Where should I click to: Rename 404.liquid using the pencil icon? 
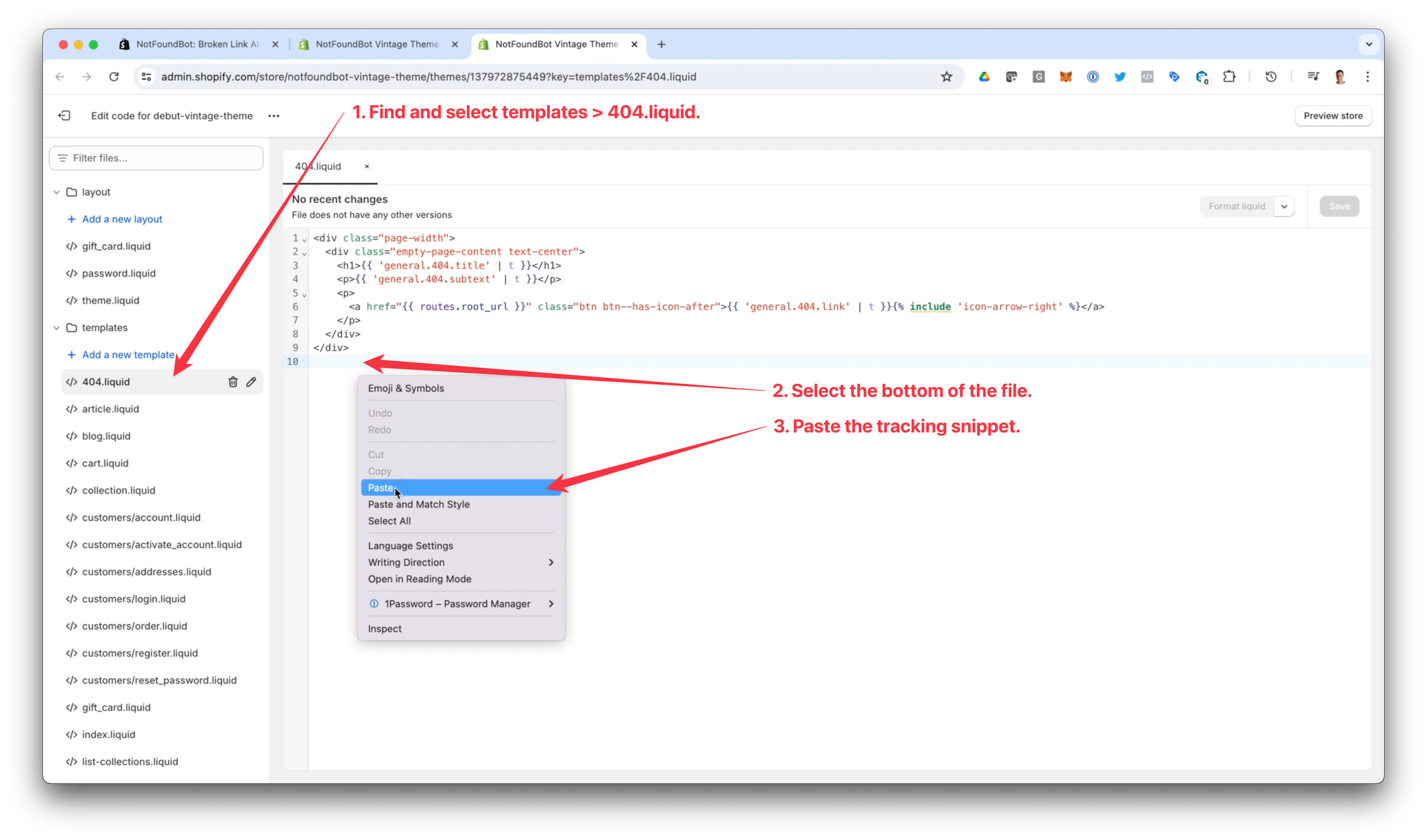(x=251, y=381)
